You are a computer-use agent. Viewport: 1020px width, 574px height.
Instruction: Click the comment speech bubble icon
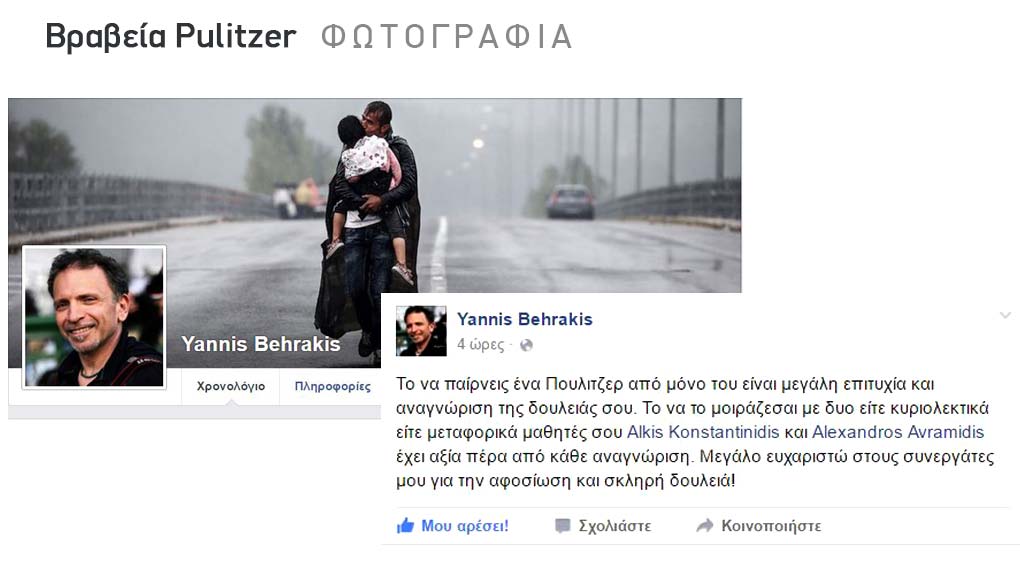563,526
